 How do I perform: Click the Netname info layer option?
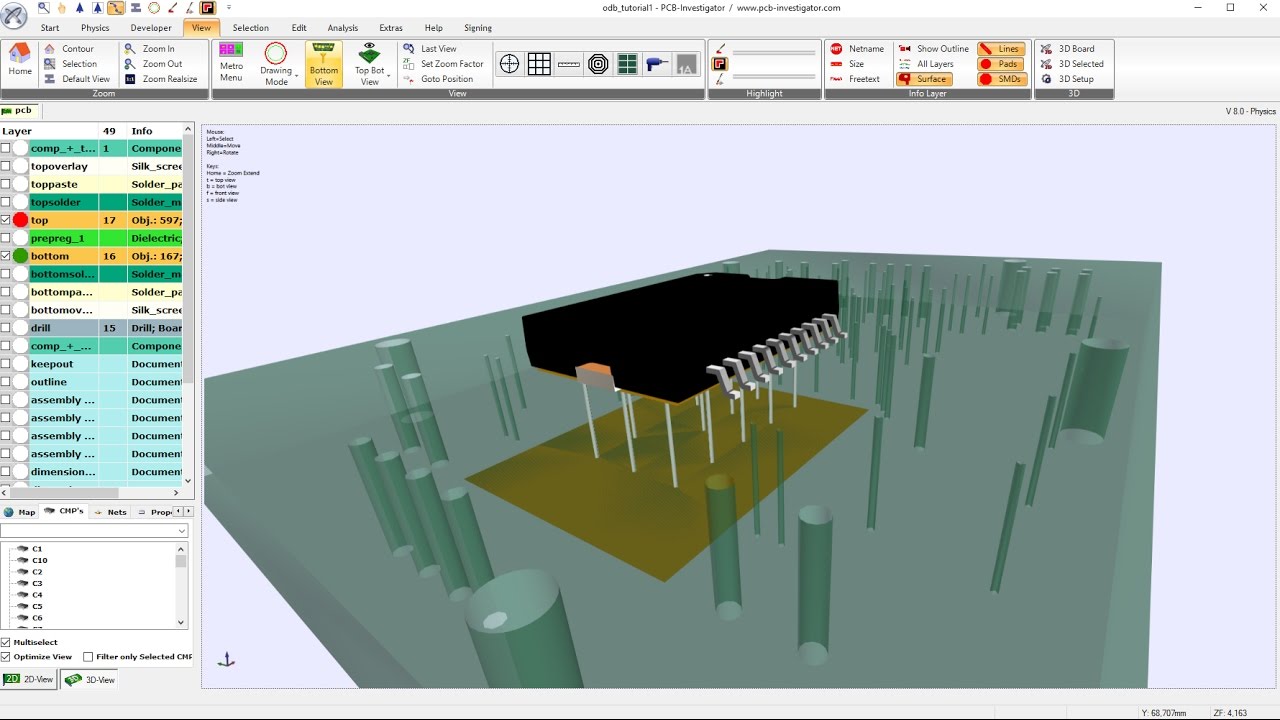857,48
